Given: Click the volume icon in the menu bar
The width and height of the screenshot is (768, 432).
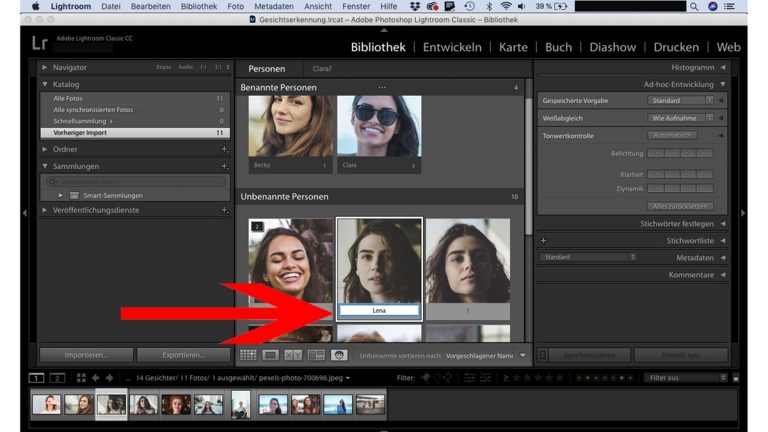Looking at the screenshot, I should (522, 6).
